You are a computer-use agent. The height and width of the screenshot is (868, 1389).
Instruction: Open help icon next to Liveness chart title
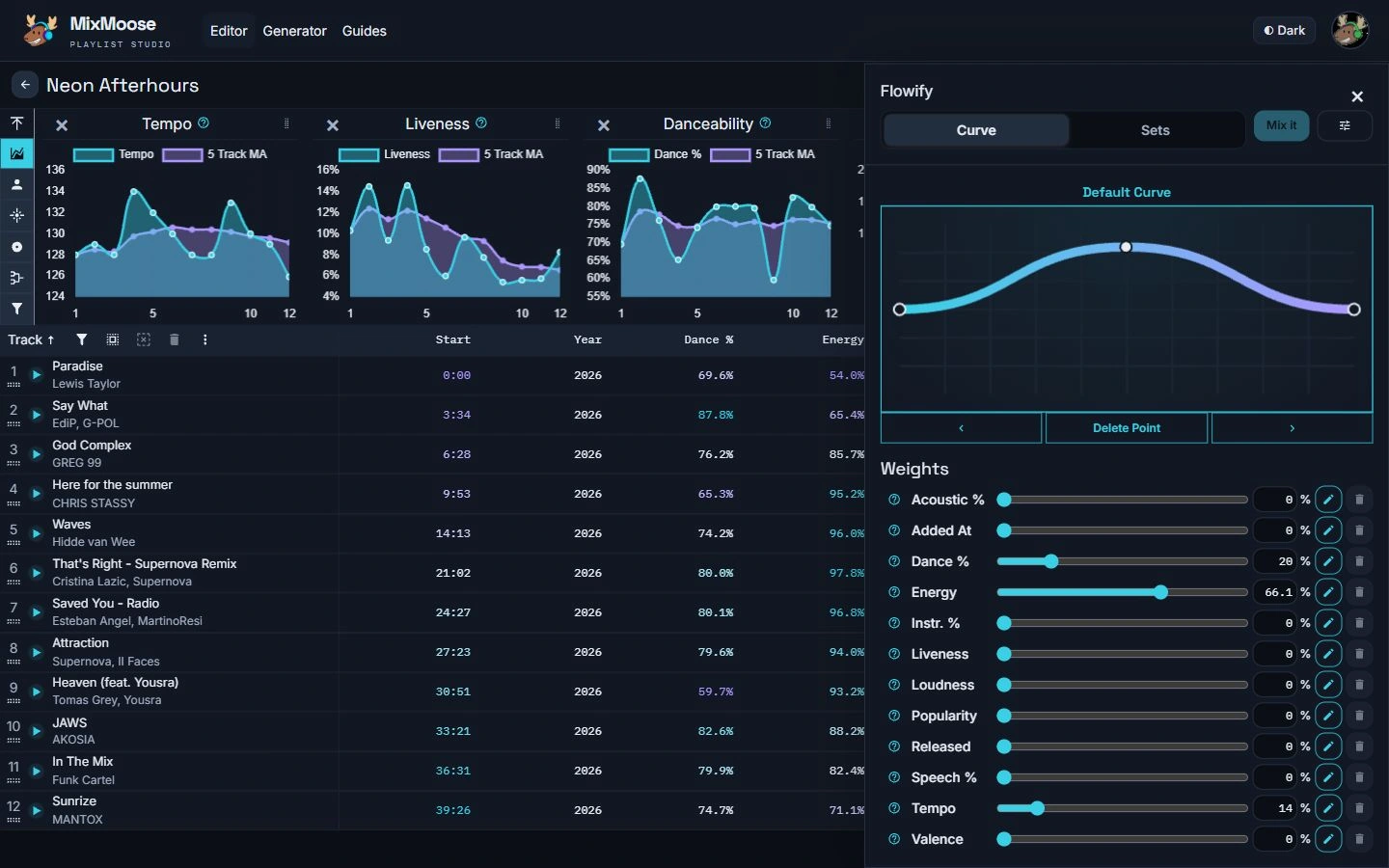pyautogui.click(x=481, y=122)
